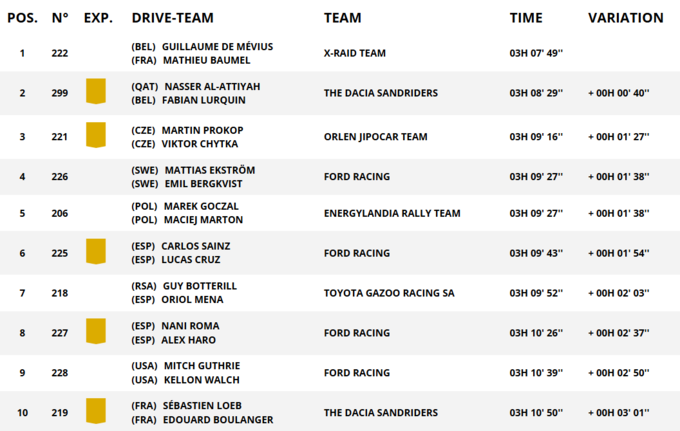
Task: Click the DRIVE-TEAM column header
Action: coord(173,18)
